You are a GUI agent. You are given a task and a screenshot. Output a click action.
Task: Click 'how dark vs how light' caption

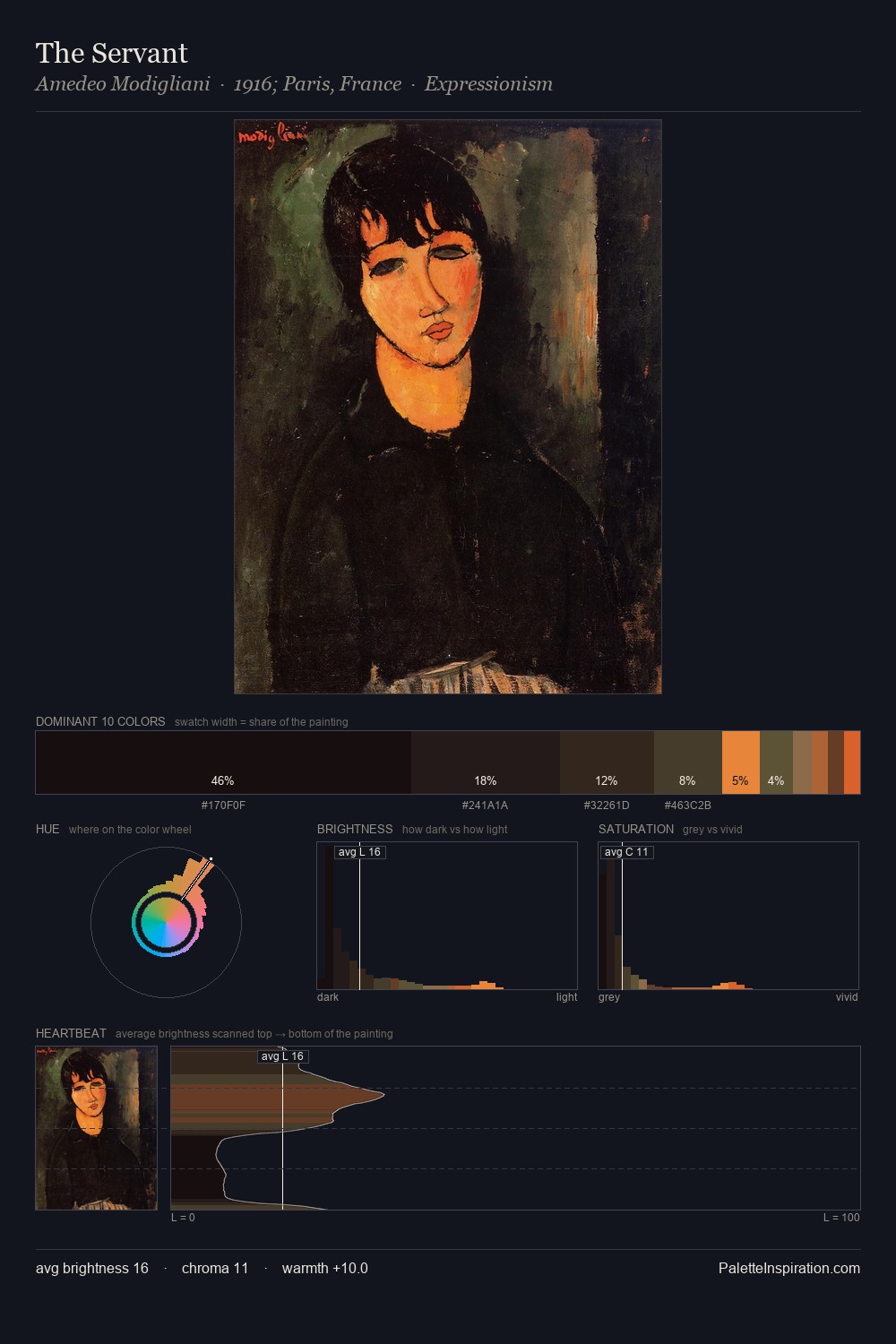[455, 830]
